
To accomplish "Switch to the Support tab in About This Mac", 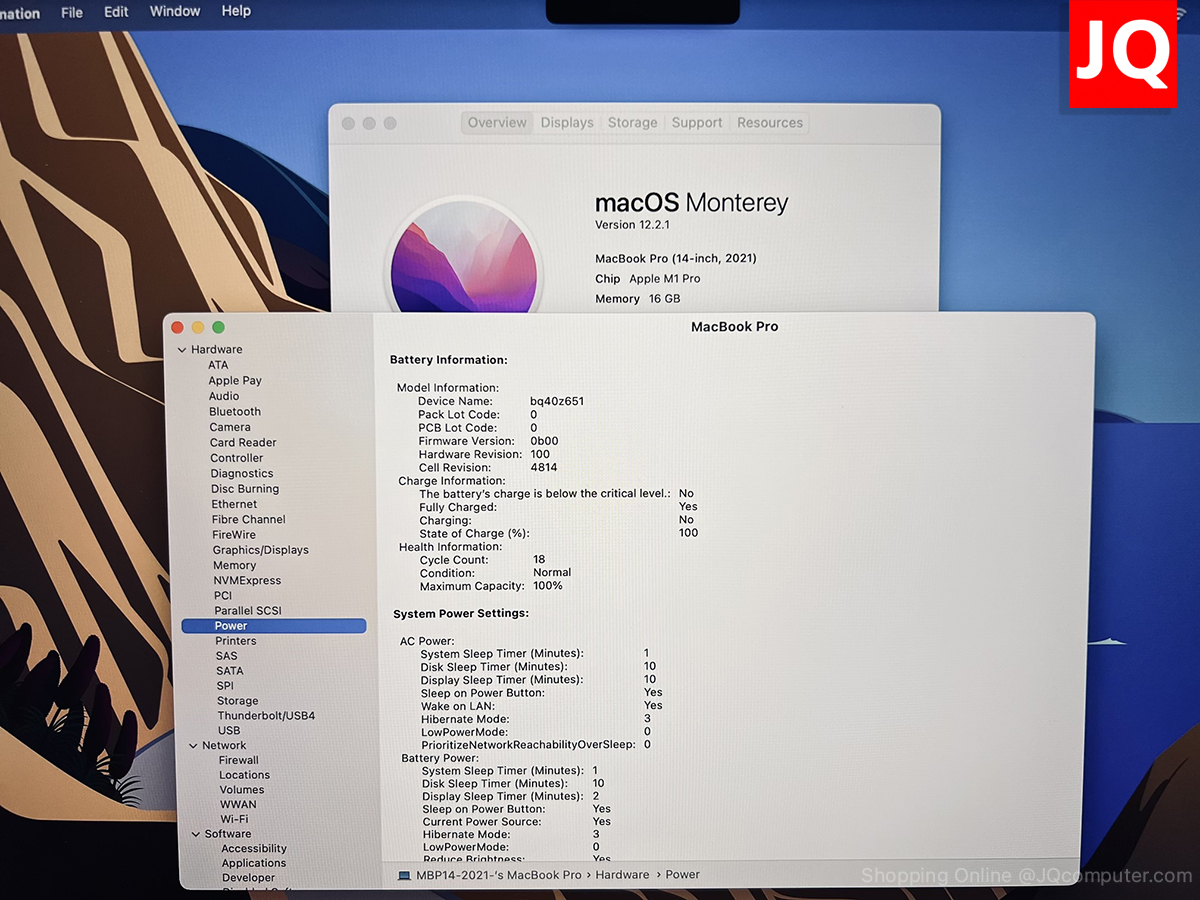I will [x=697, y=122].
